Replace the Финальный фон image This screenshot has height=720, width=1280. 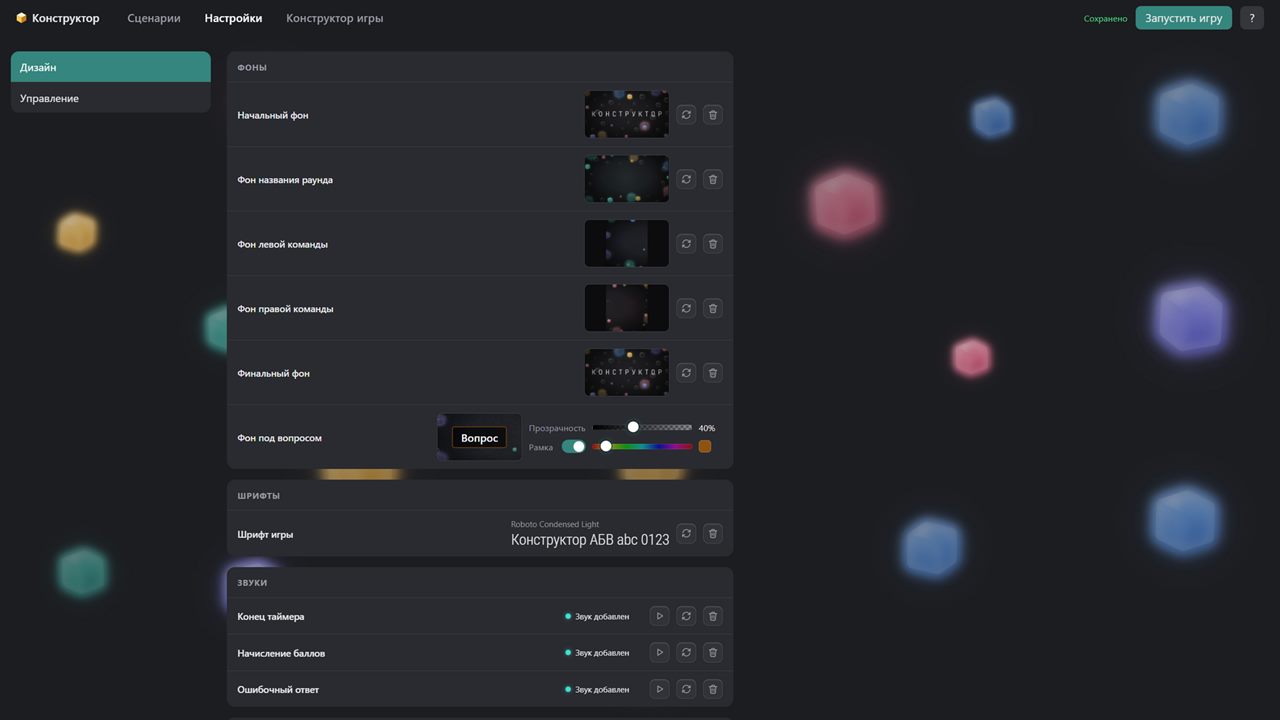click(686, 372)
